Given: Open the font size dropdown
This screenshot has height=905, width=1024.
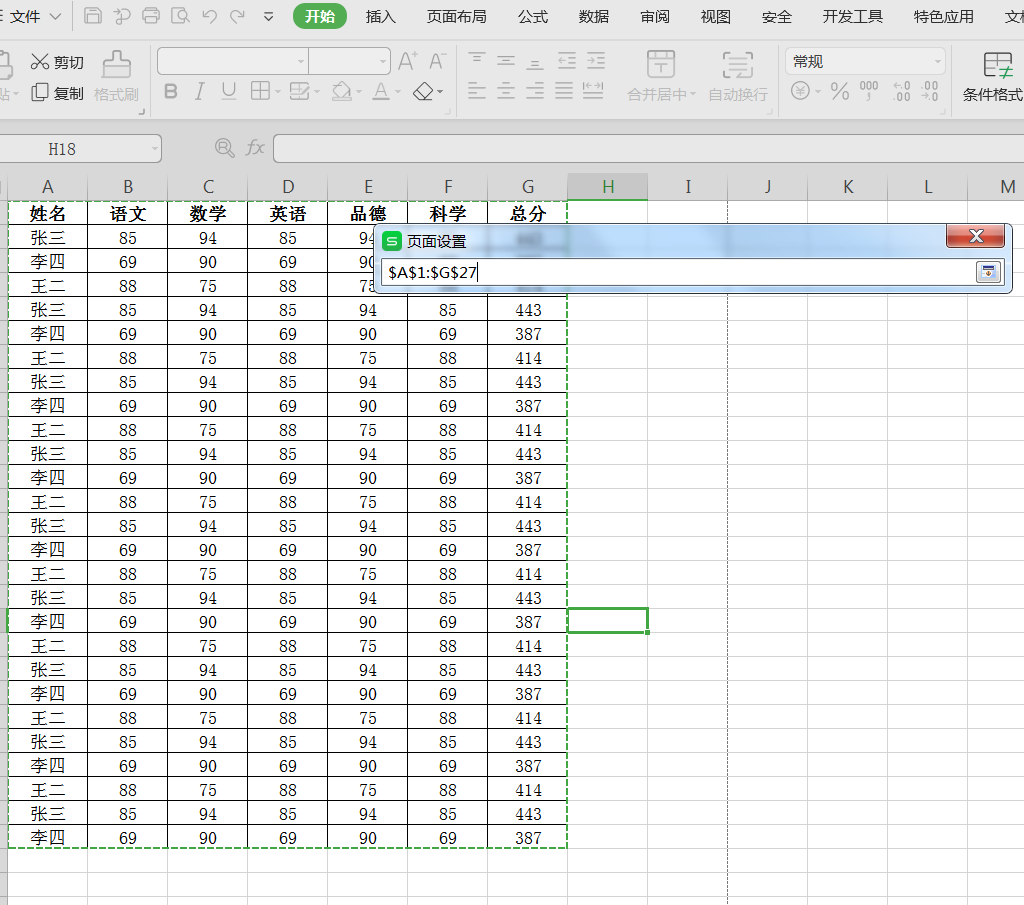Looking at the screenshot, I should click(x=383, y=61).
